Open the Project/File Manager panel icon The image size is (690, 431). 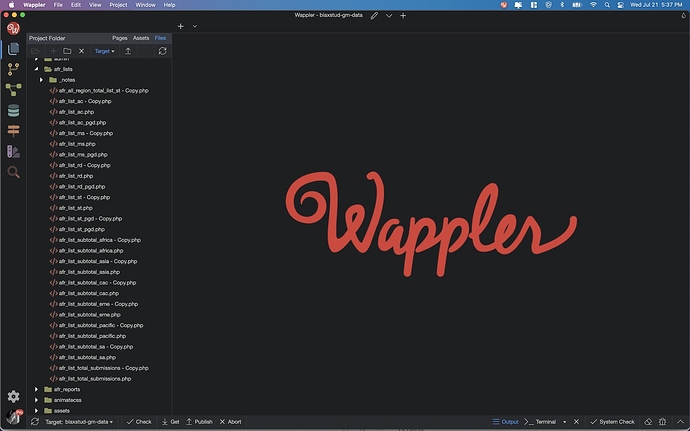(13, 48)
